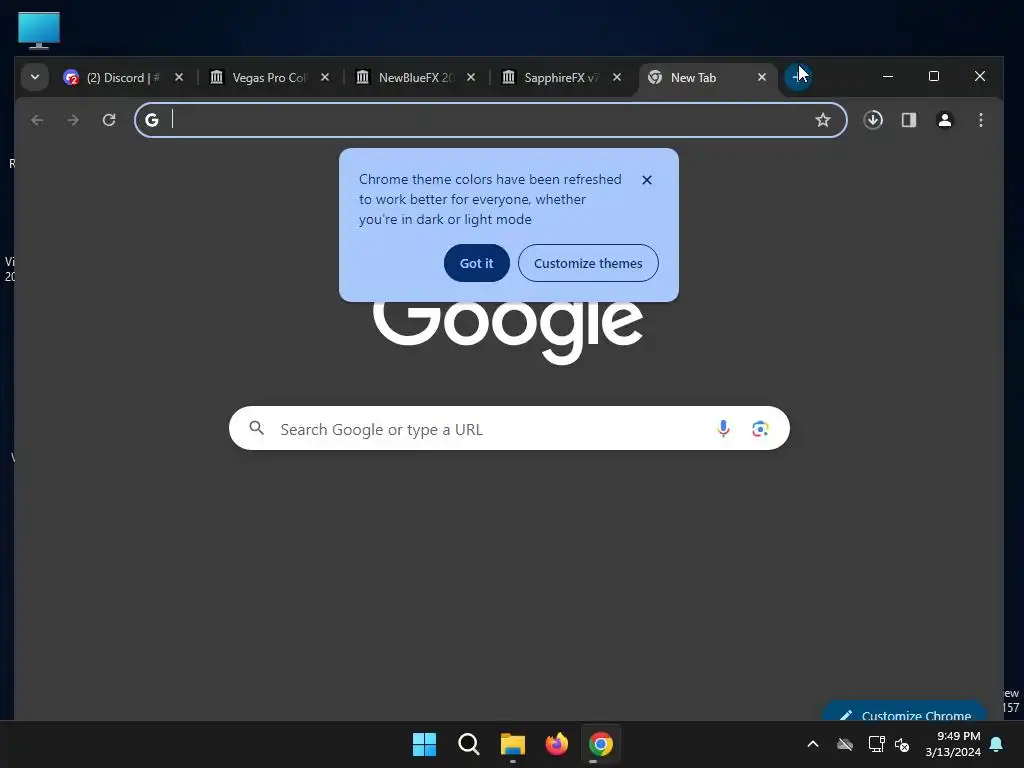1024x768 pixels.
Task: Open a new tab with plus button
Action: pyautogui.click(x=797, y=77)
